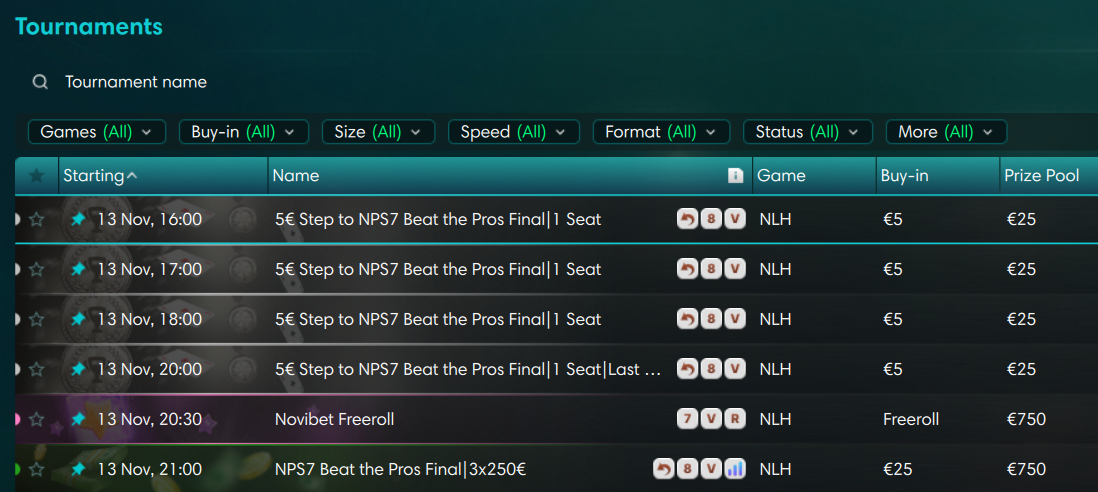
Task: Open the Status filter dropdown
Action: click(x=807, y=132)
